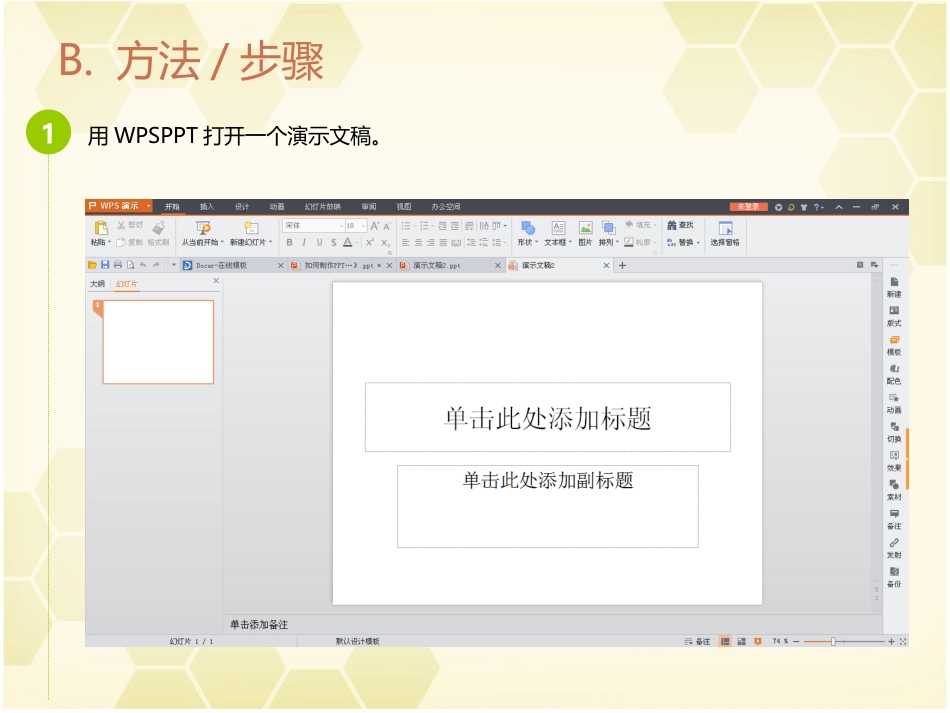
Task: Toggle Underline formatting
Action: click(x=319, y=242)
